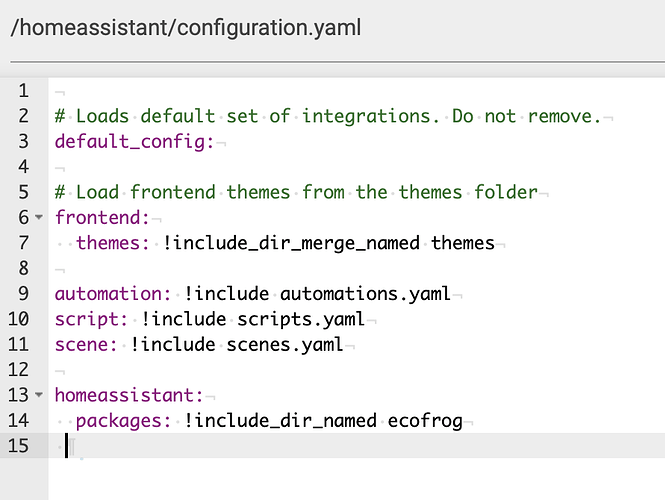This screenshot has width=665, height=500.
Task: Click the /homeassistant/configuration.yaml file path title
Action: tap(186, 28)
